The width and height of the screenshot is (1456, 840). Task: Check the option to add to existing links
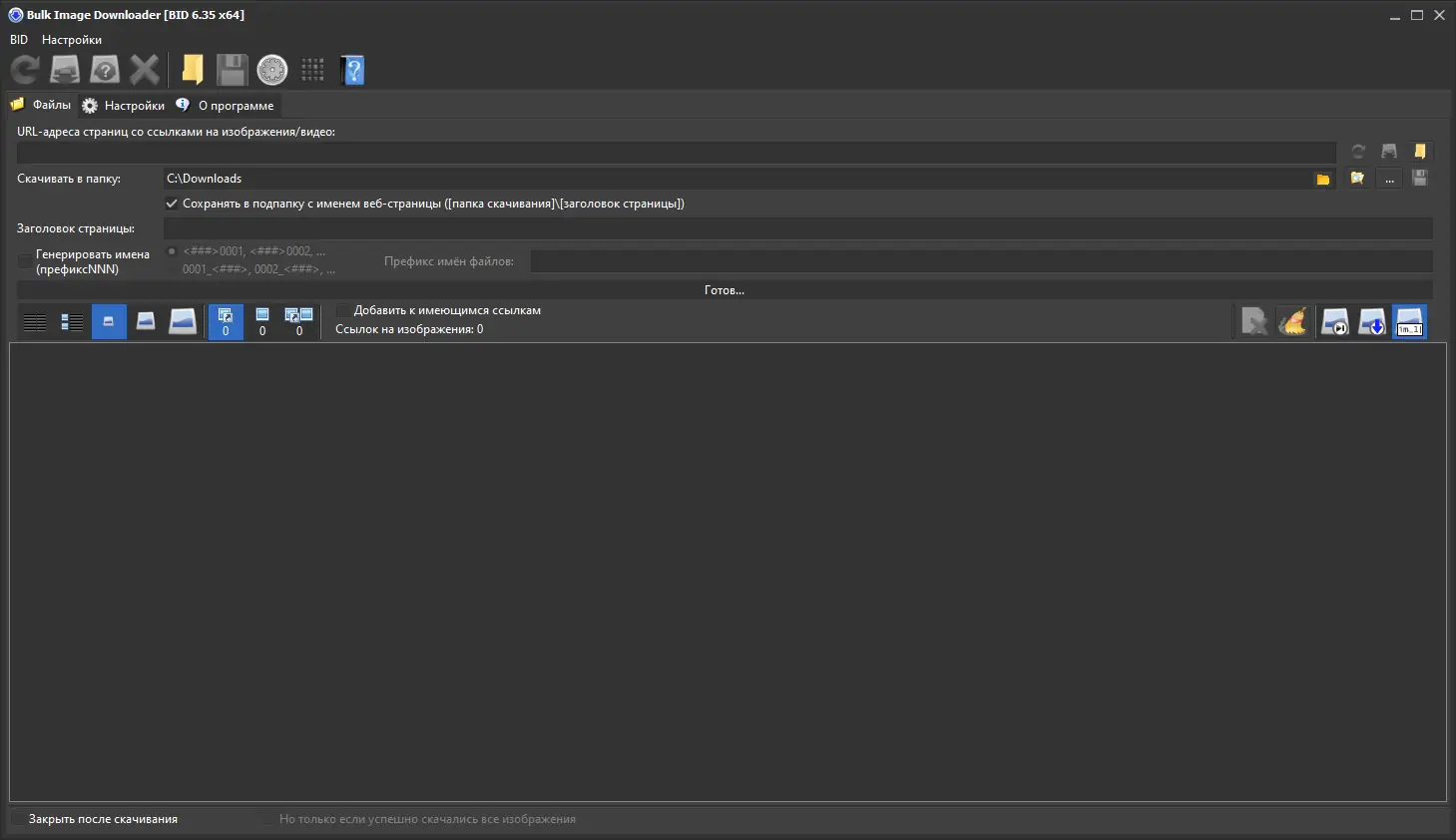(x=342, y=310)
